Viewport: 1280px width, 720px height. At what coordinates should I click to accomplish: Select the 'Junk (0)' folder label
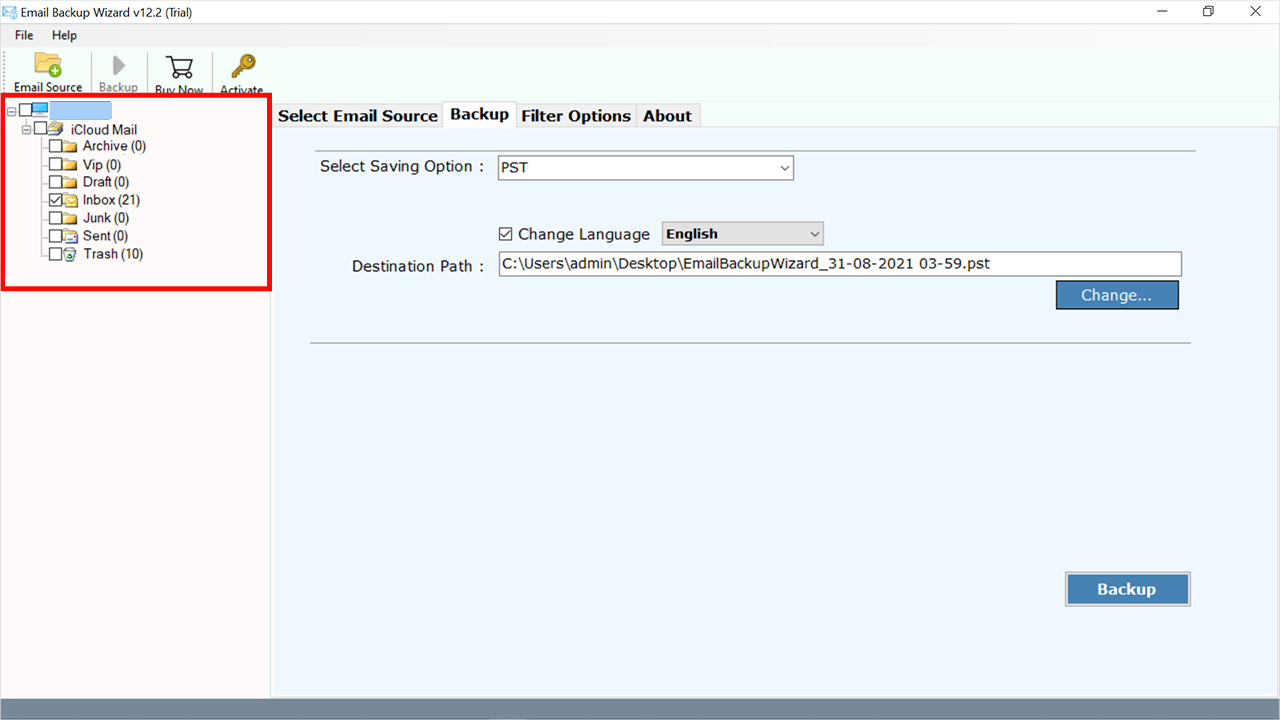(x=106, y=218)
